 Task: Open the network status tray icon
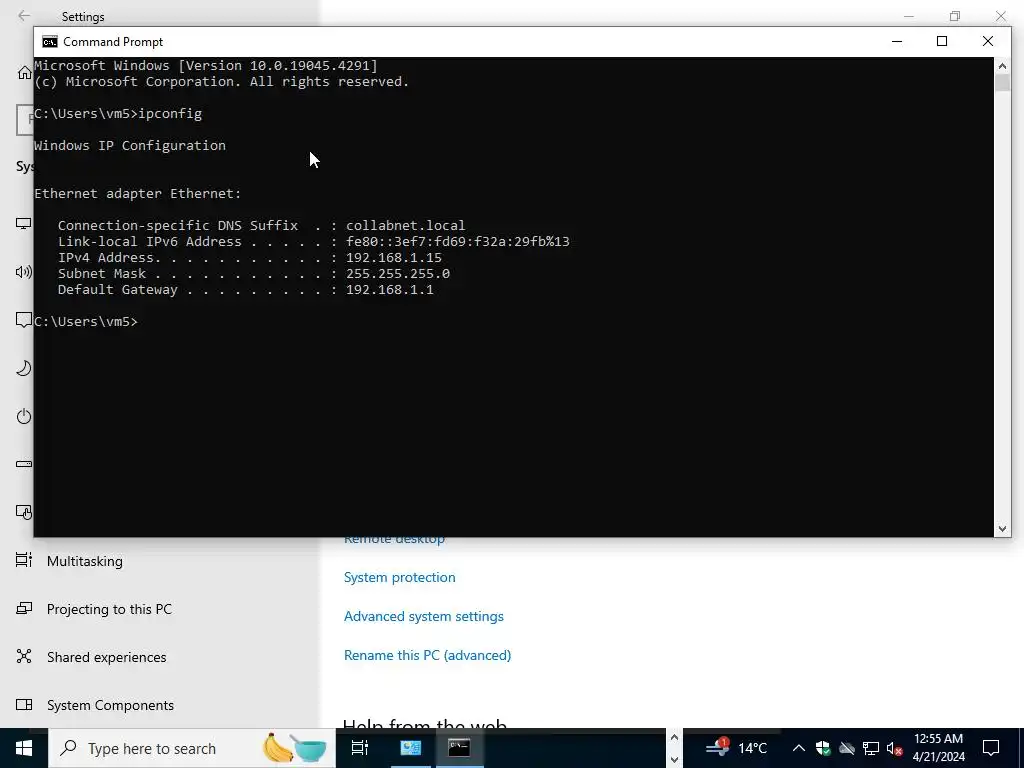pyautogui.click(x=871, y=748)
